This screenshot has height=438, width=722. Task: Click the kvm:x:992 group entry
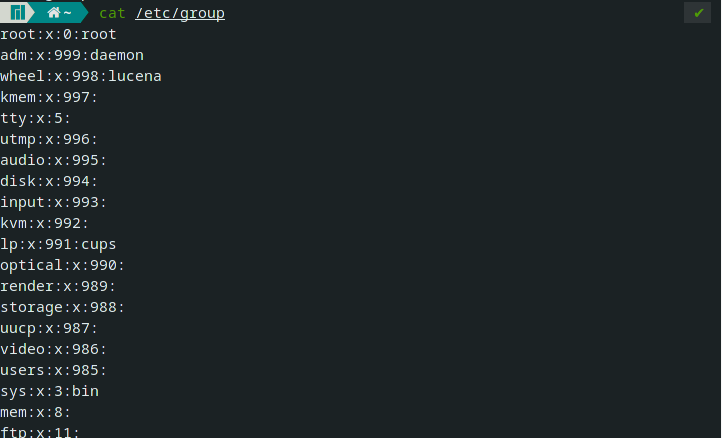[x=45, y=223]
